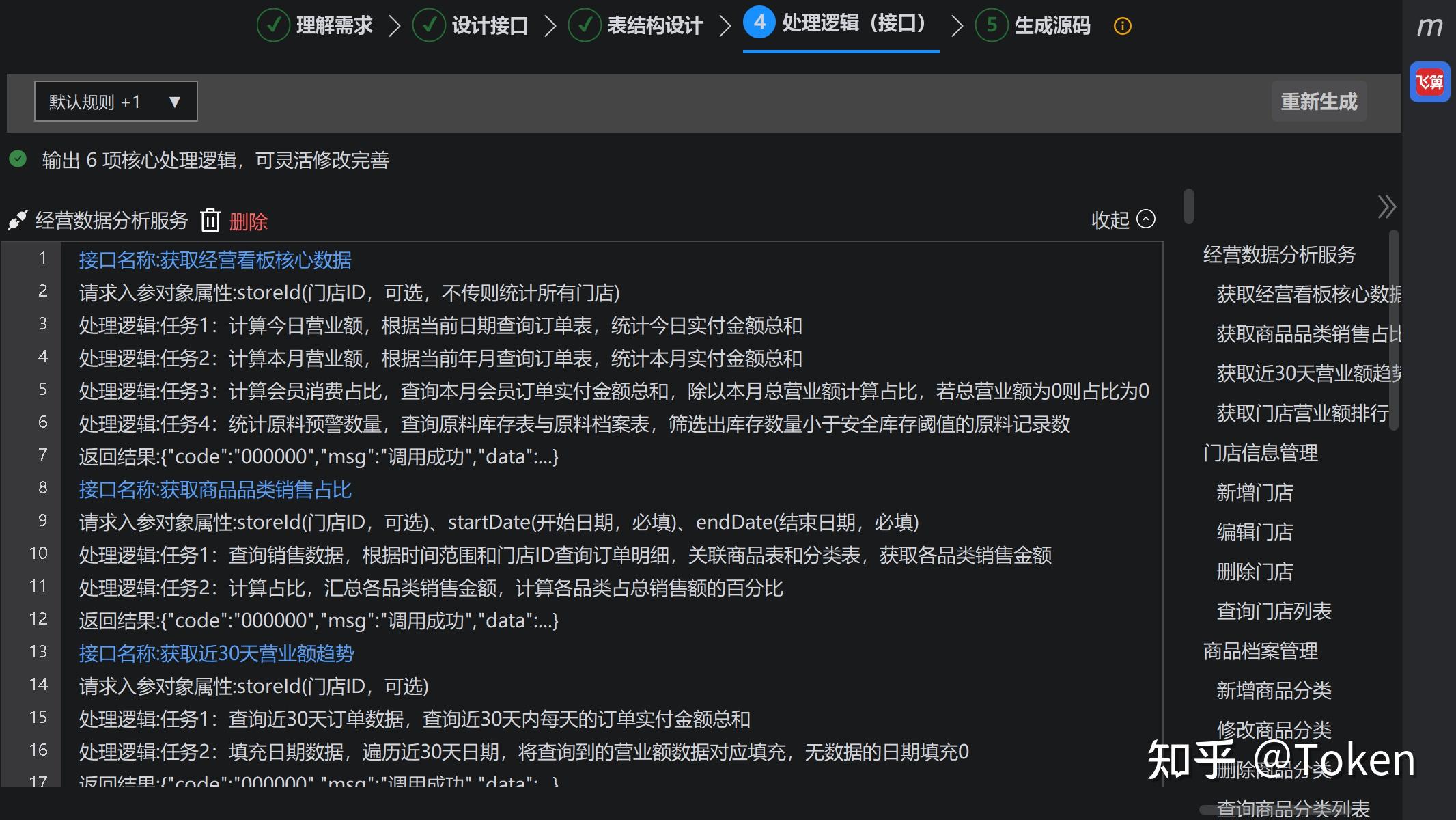This screenshot has width=1456, height=820.
Task: Select 查询商品分类列表 in the outline
Action: [x=1293, y=809]
